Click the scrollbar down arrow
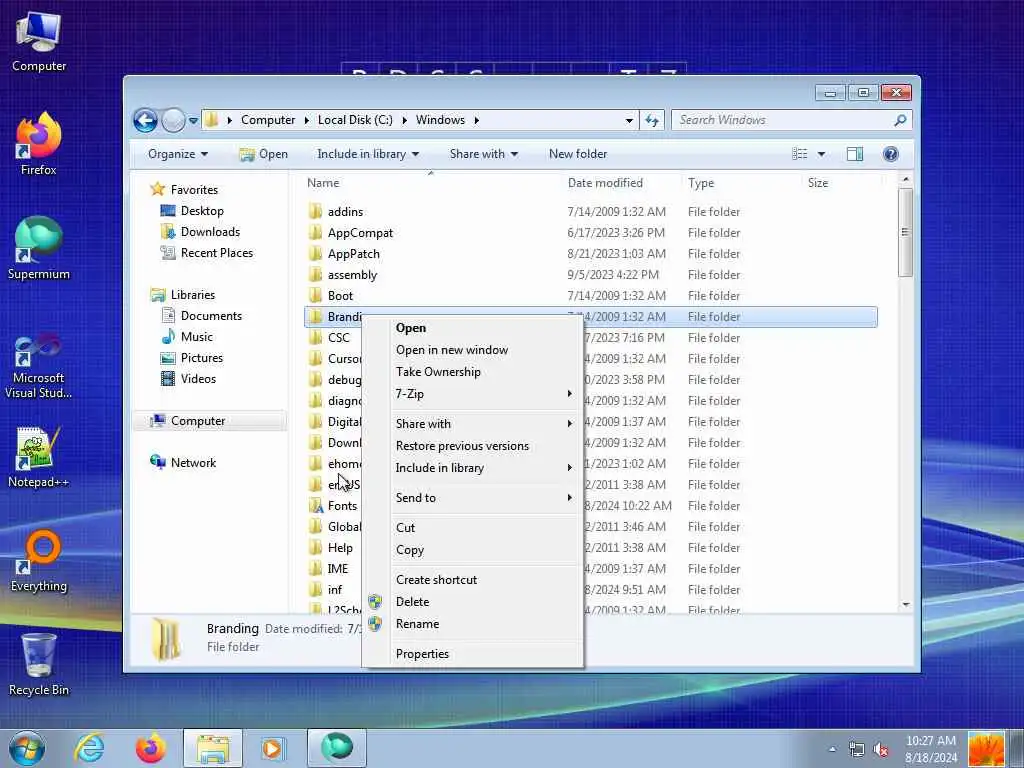This screenshot has width=1024, height=768. (905, 605)
